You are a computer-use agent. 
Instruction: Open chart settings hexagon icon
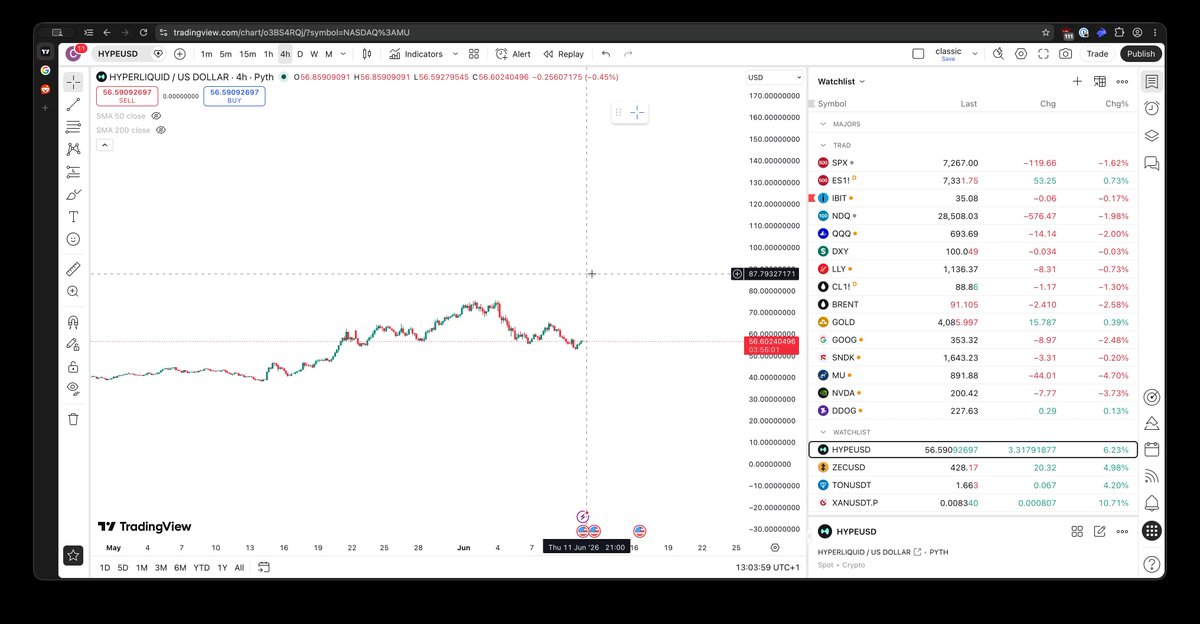[1021, 54]
